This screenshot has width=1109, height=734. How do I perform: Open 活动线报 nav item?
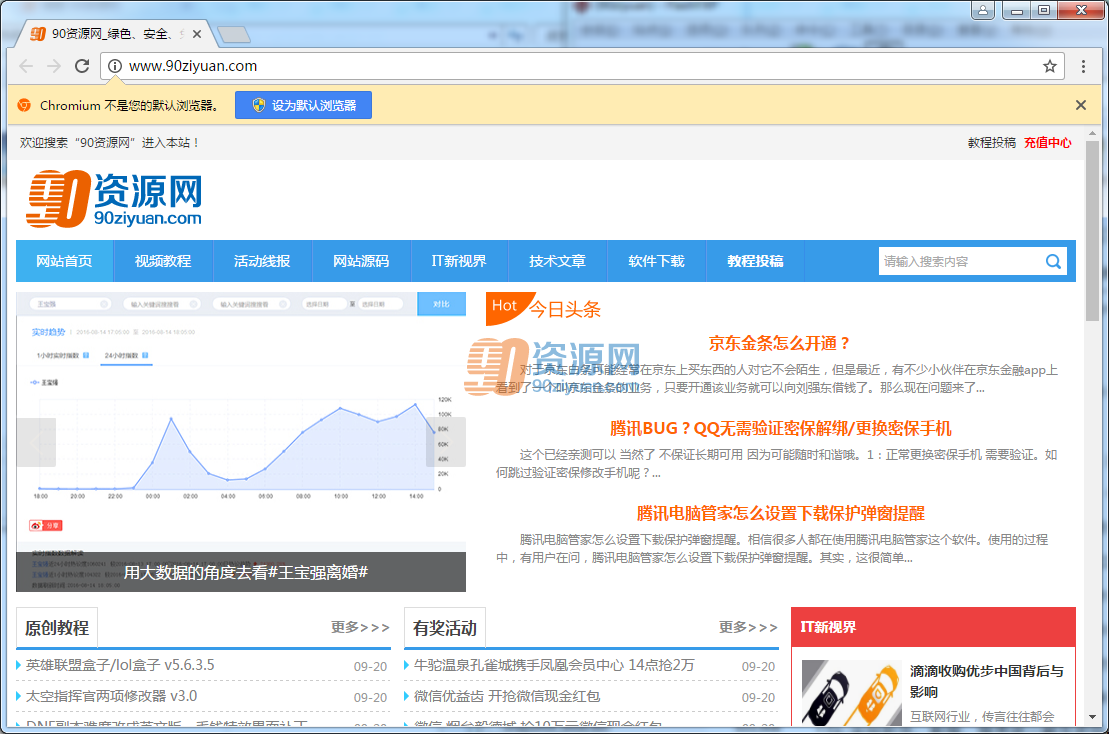click(x=262, y=261)
